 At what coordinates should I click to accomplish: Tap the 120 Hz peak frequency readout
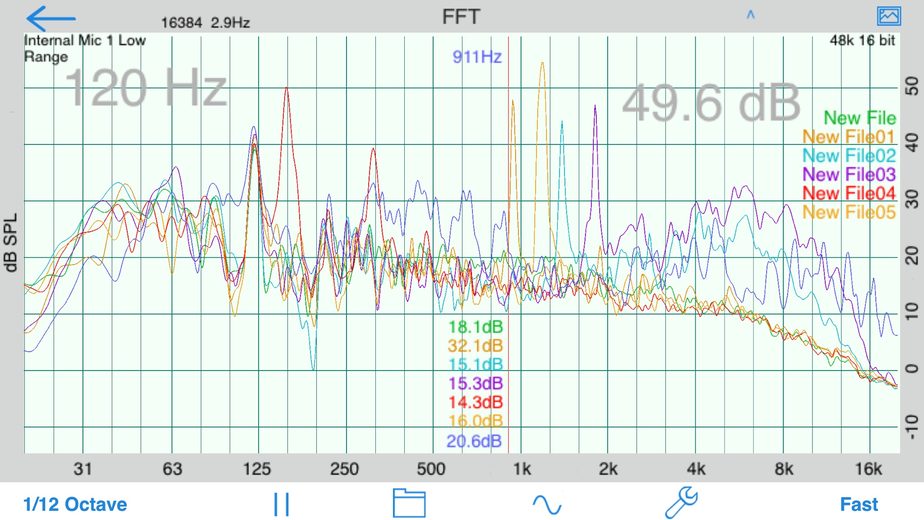[146, 88]
